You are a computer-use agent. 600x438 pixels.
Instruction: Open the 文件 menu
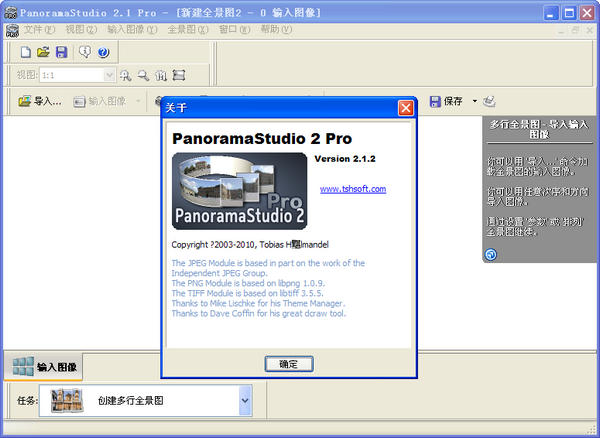tap(38, 30)
